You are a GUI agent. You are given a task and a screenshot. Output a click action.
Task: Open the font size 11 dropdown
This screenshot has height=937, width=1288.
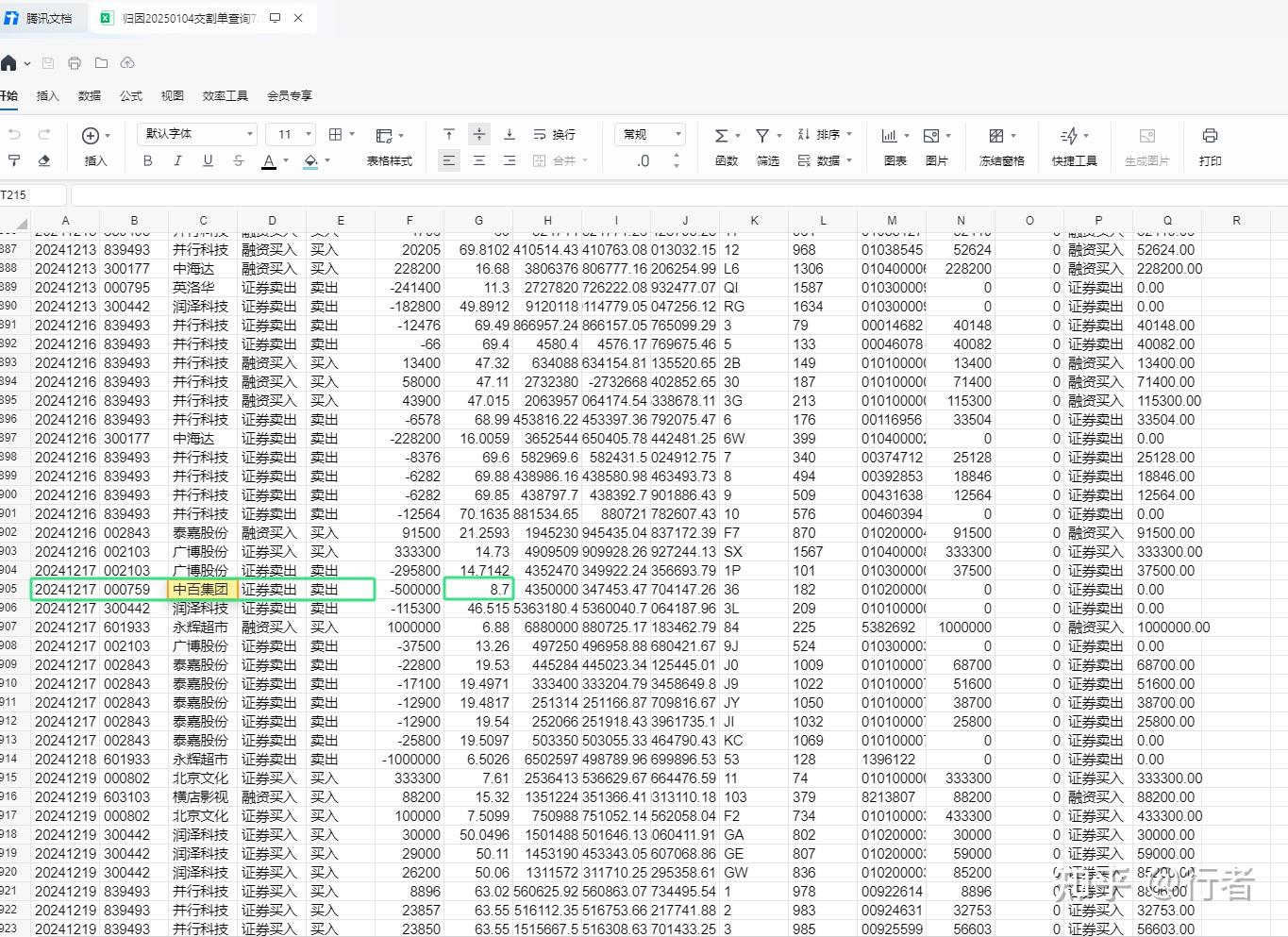(x=291, y=134)
